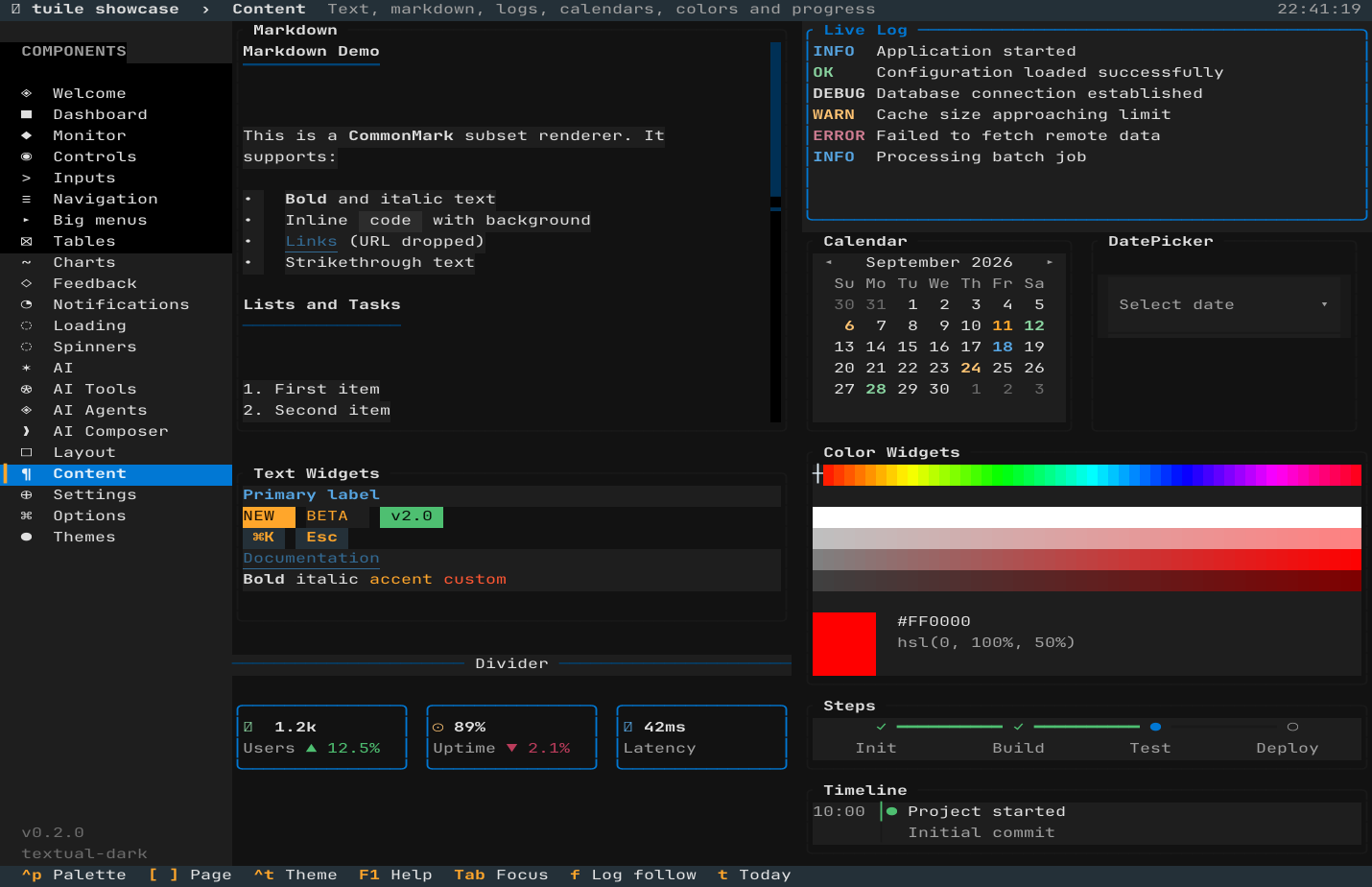
Task: Toggle Log follow in the footer
Action: 633,875
